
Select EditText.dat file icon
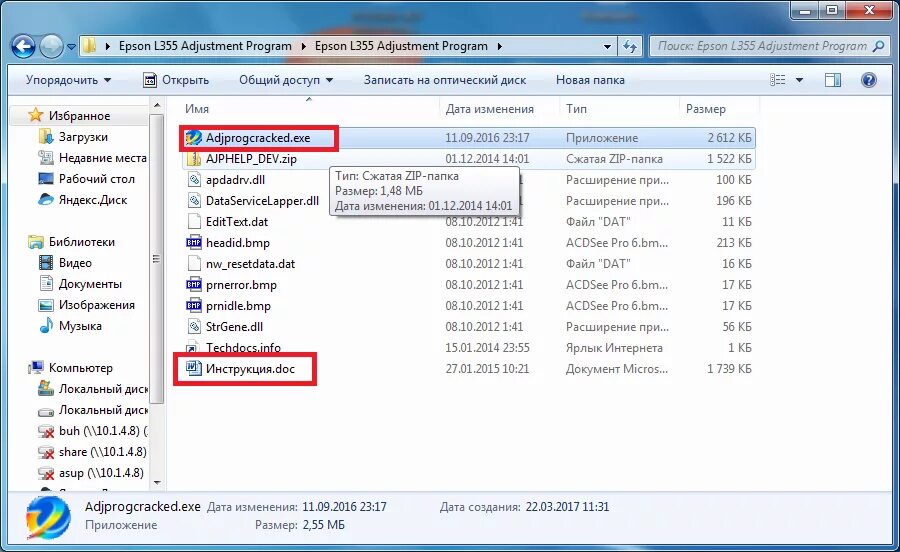pos(194,221)
